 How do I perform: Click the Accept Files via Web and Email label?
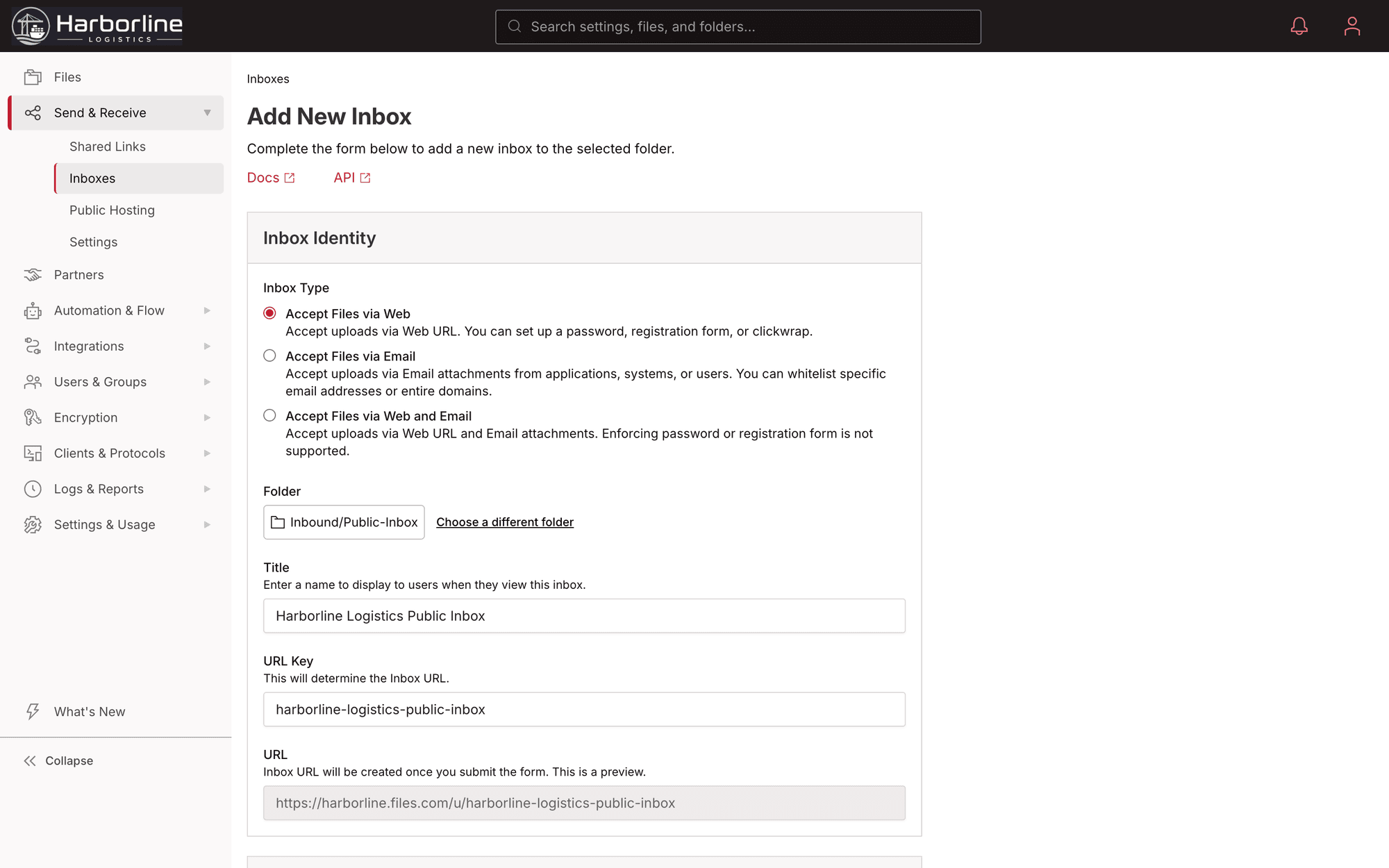point(379,416)
